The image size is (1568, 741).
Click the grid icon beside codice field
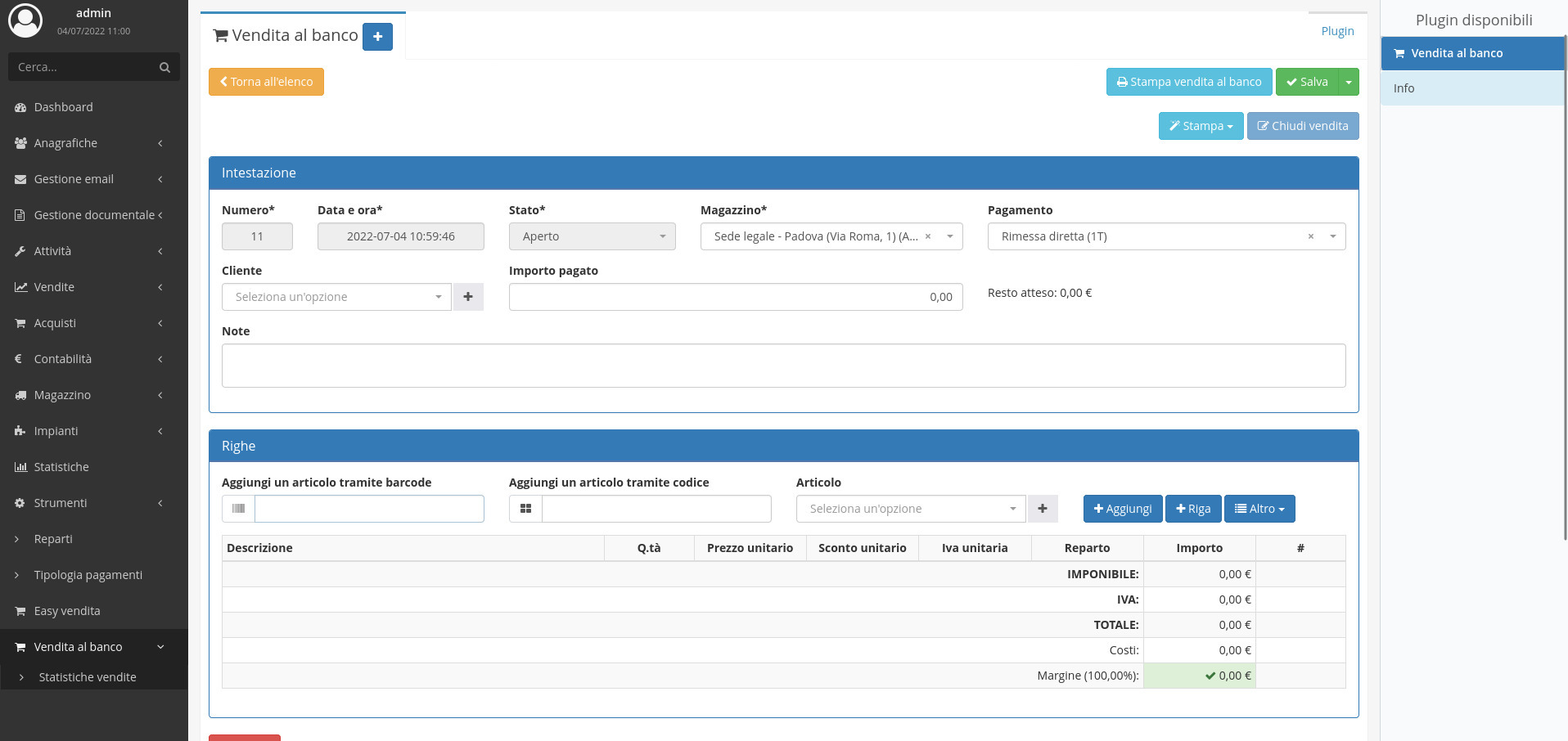click(525, 509)
